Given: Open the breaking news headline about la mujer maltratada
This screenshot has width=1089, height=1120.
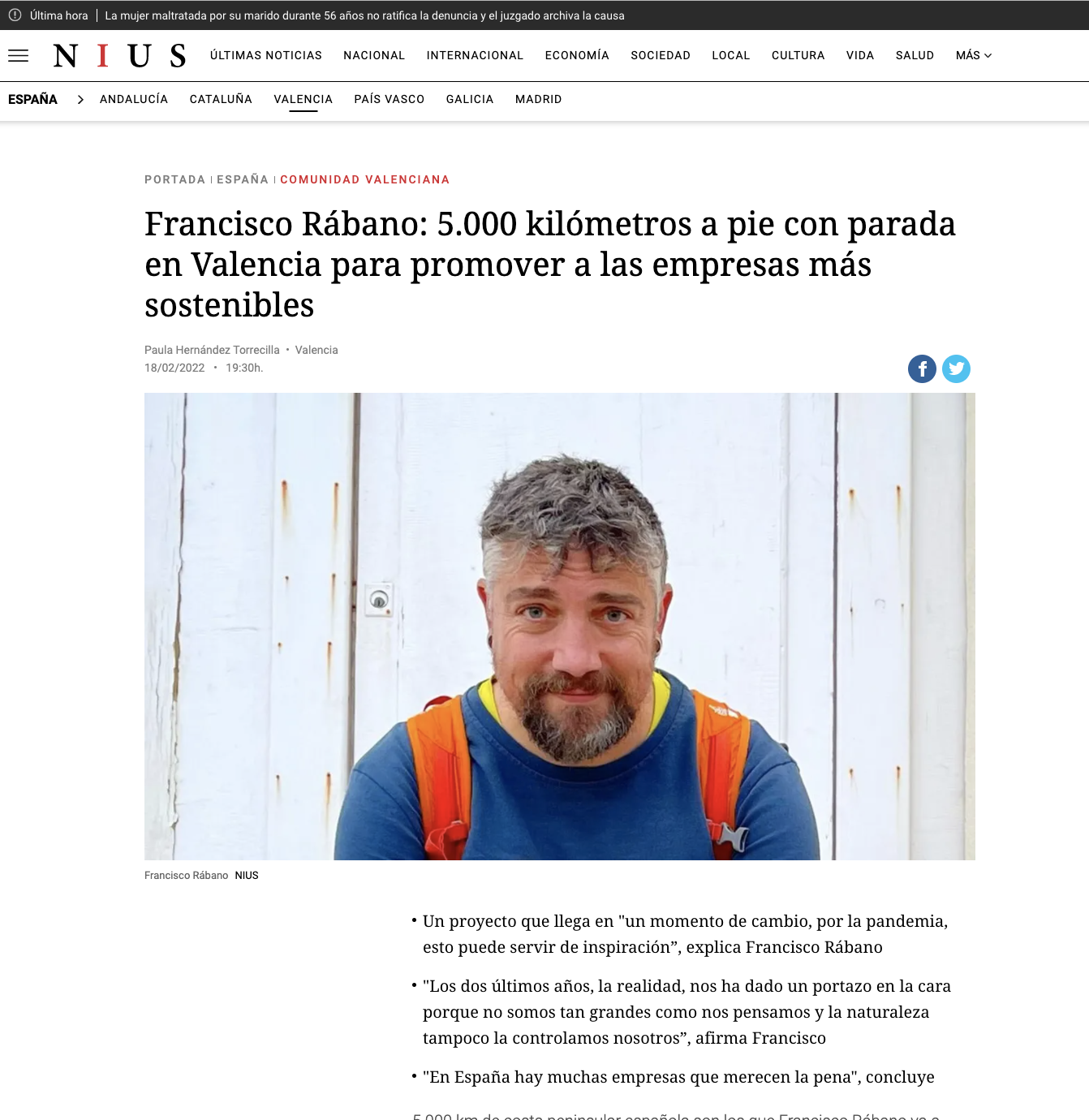Looking at the screenshot, I should click(364, 15).
